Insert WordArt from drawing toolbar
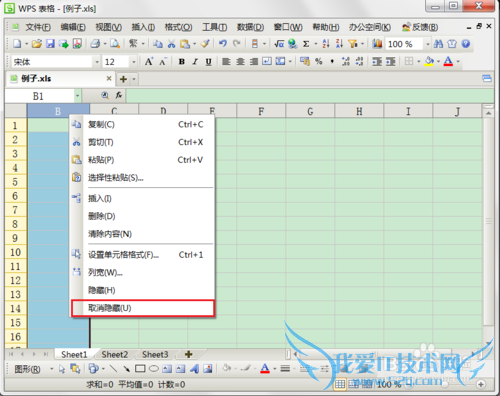The height and width of the screenshot is (396, 500). point(194,369)
